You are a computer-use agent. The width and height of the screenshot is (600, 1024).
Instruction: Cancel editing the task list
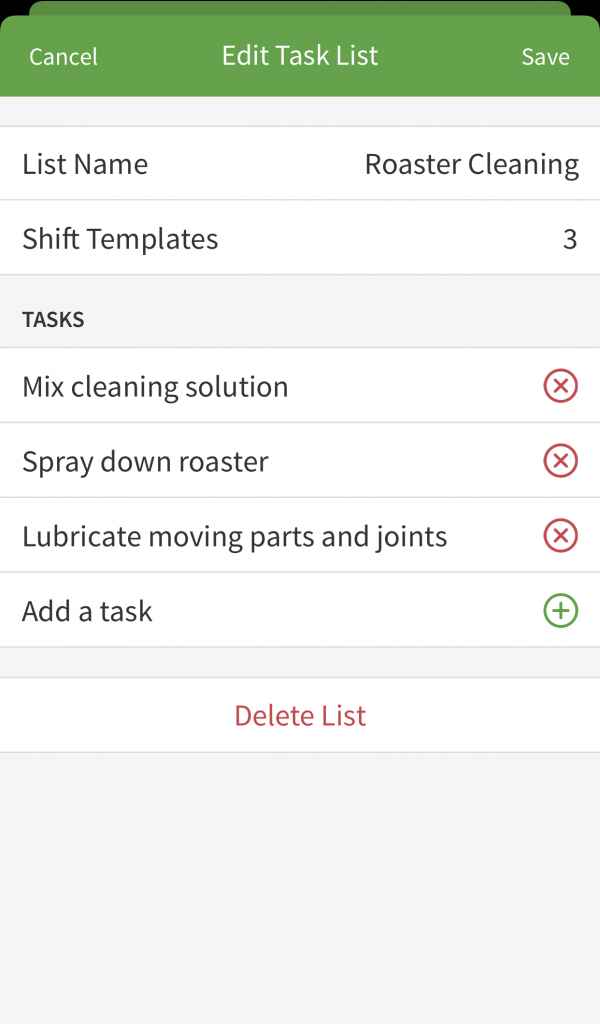tap(63, 57)
